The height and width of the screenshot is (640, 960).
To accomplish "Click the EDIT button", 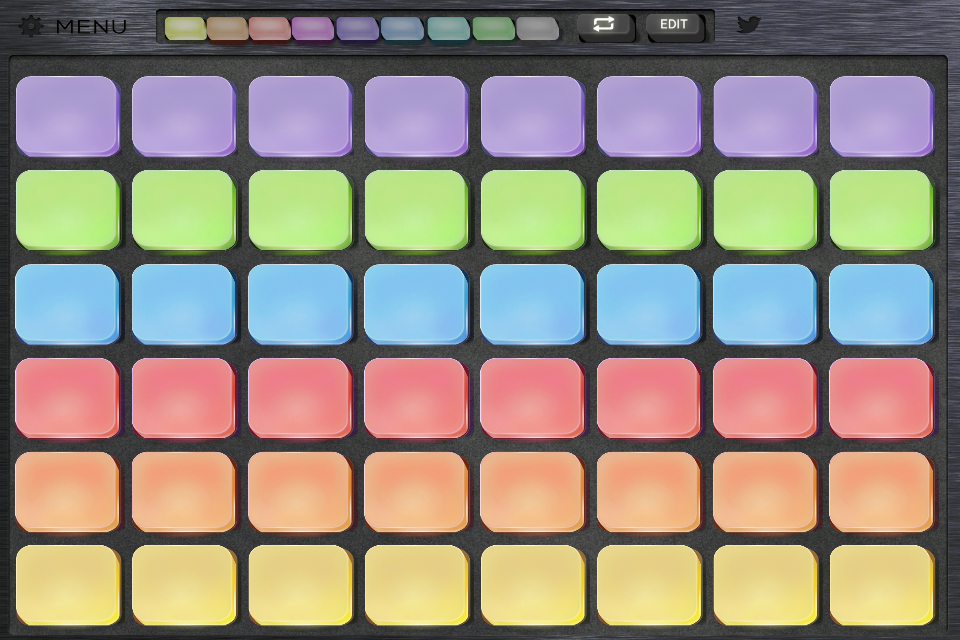I will (x=673, y=26).
